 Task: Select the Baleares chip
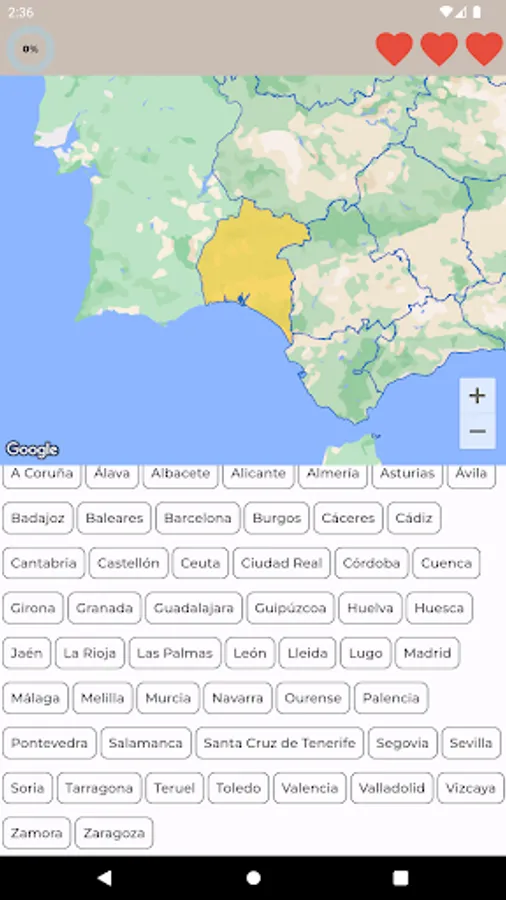coord(114,518)
